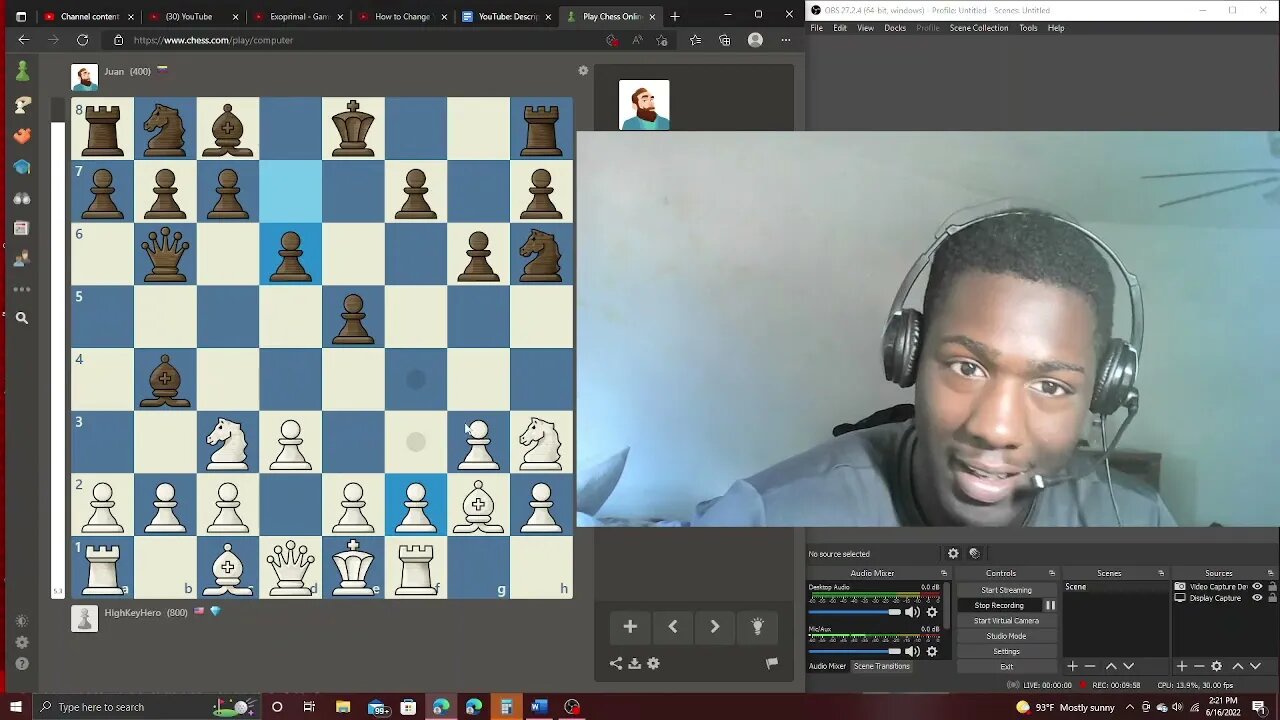Open Desktop Audio settings gear
Screen dimensions: 1280x720
pyautogui.click(x=932, y=612)
